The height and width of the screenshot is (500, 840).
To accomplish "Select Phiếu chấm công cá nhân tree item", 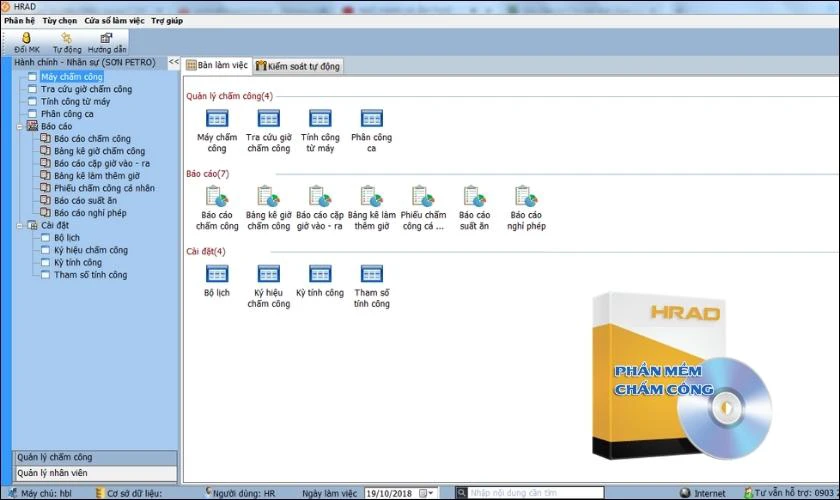I will 104,188.
